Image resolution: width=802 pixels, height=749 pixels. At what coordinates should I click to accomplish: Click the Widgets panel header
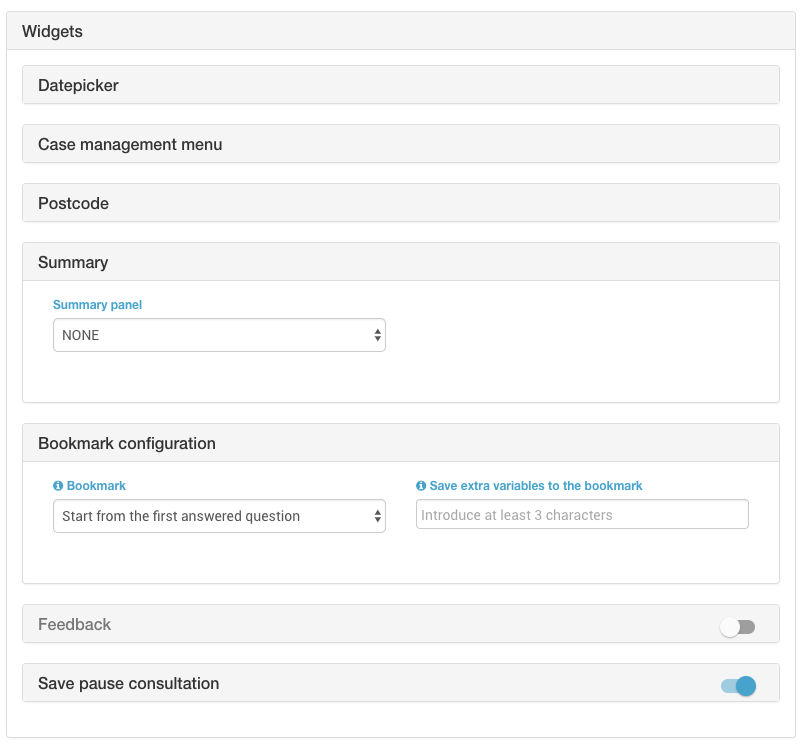401,31
